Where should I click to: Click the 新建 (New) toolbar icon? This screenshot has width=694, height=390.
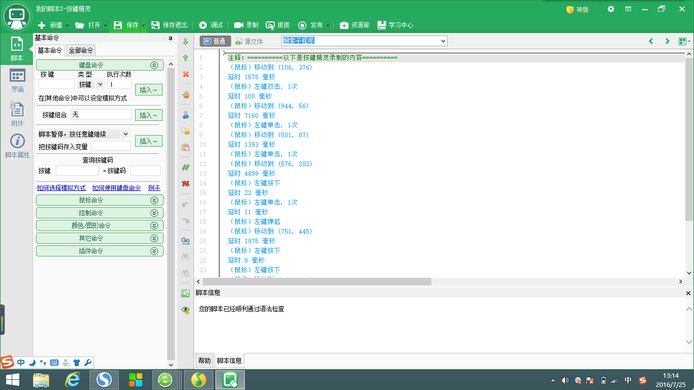tap(42, 25)
